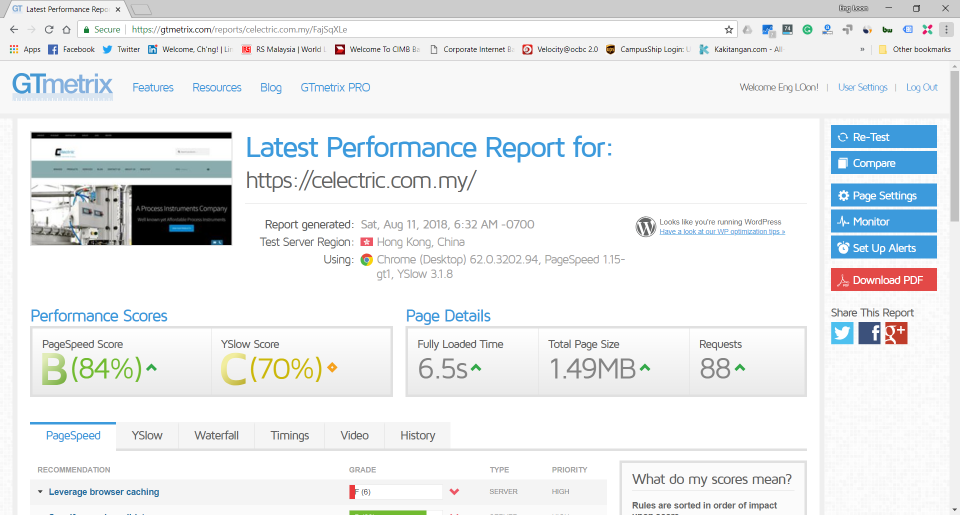Image resolution: width=960 pixels, height=515 pixels.
Task: Open the RS Malaysia bookmark
Action: tap(284, 50)
